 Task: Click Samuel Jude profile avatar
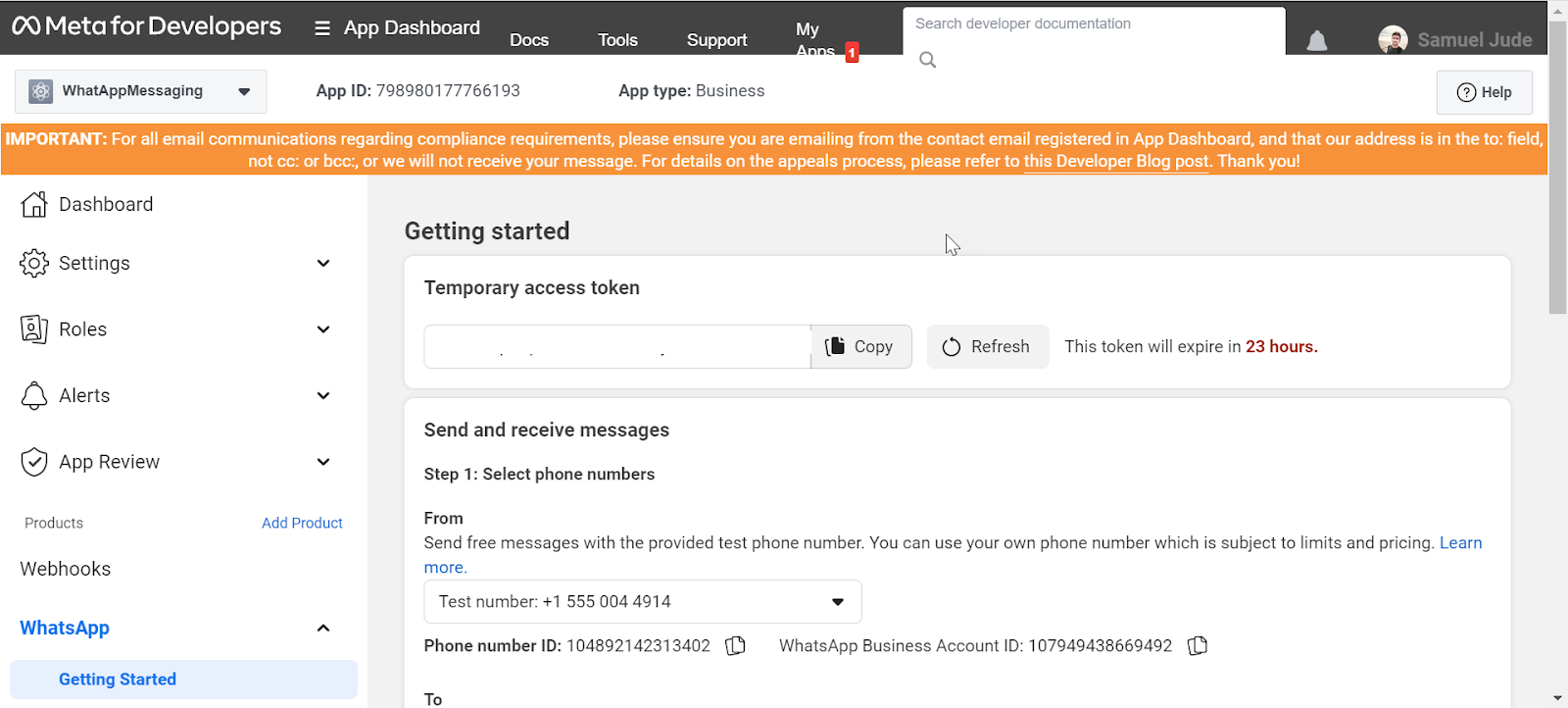pyautogui.click(x=1393, y=40)
